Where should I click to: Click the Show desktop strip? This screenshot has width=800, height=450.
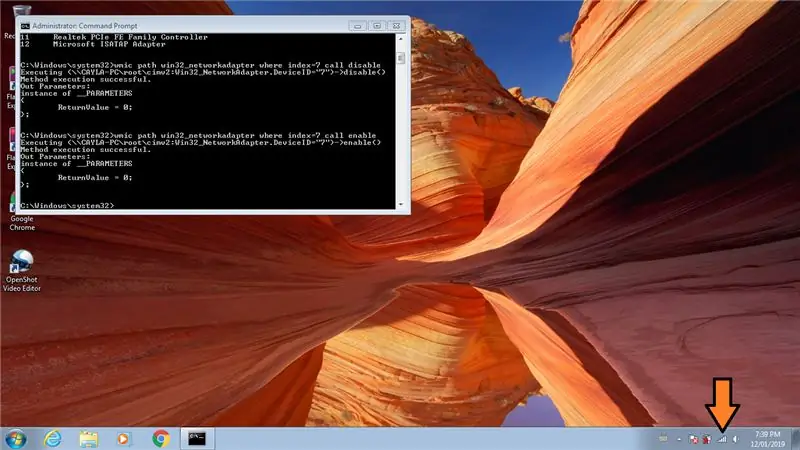pyautogui.click(x=795, y=439)
